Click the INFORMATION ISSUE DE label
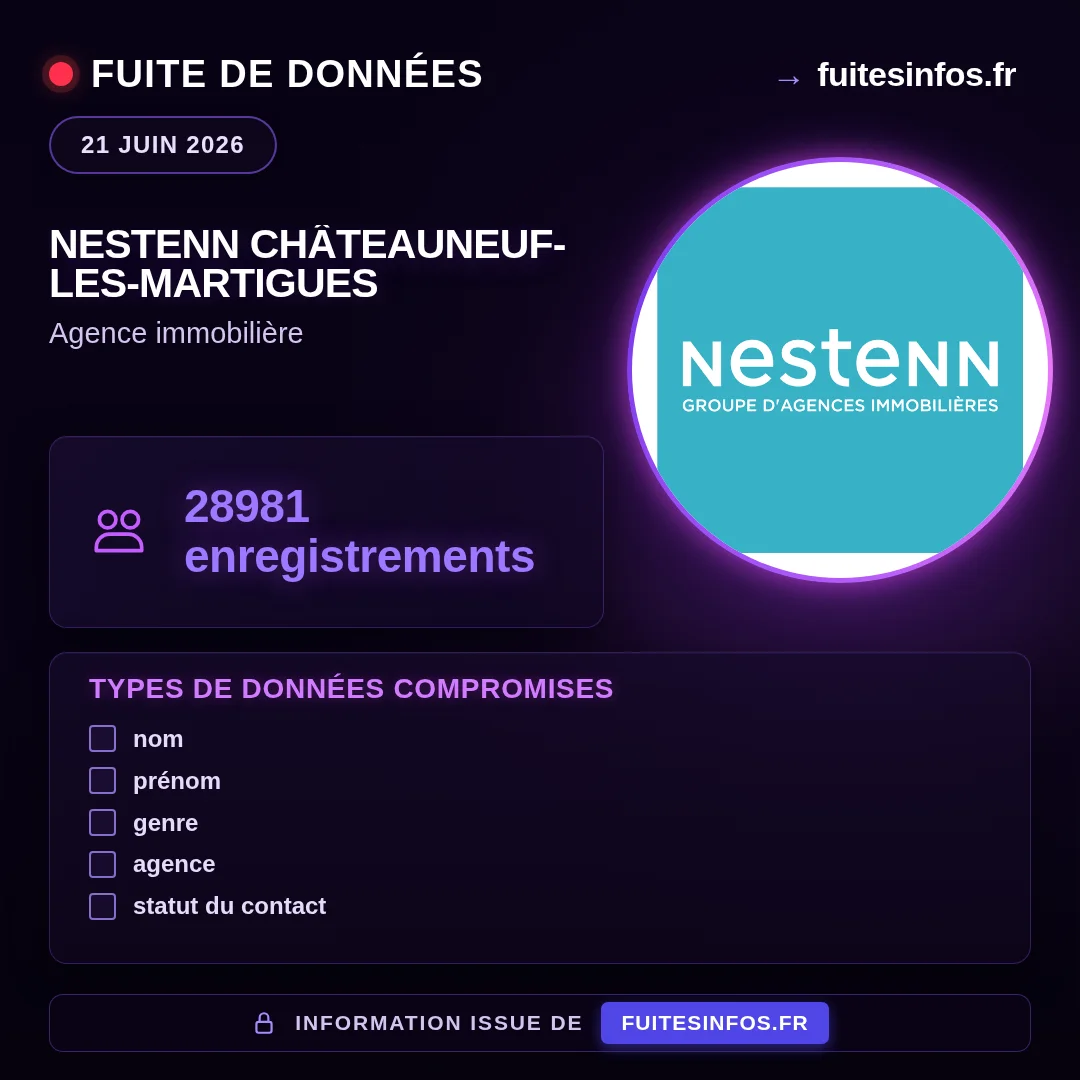The image size is (1080, 1080). pos(439,1023)
